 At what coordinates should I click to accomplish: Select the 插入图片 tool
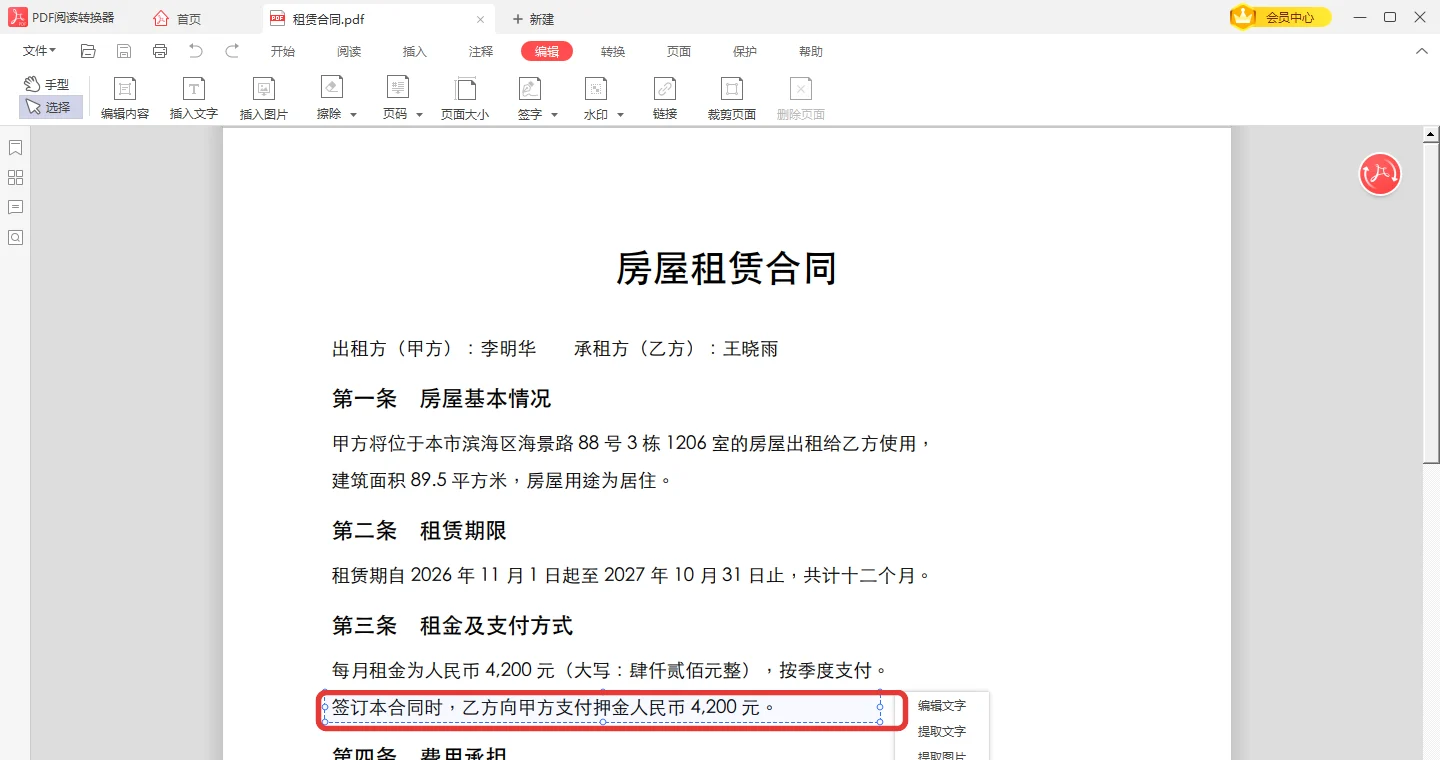264,99
